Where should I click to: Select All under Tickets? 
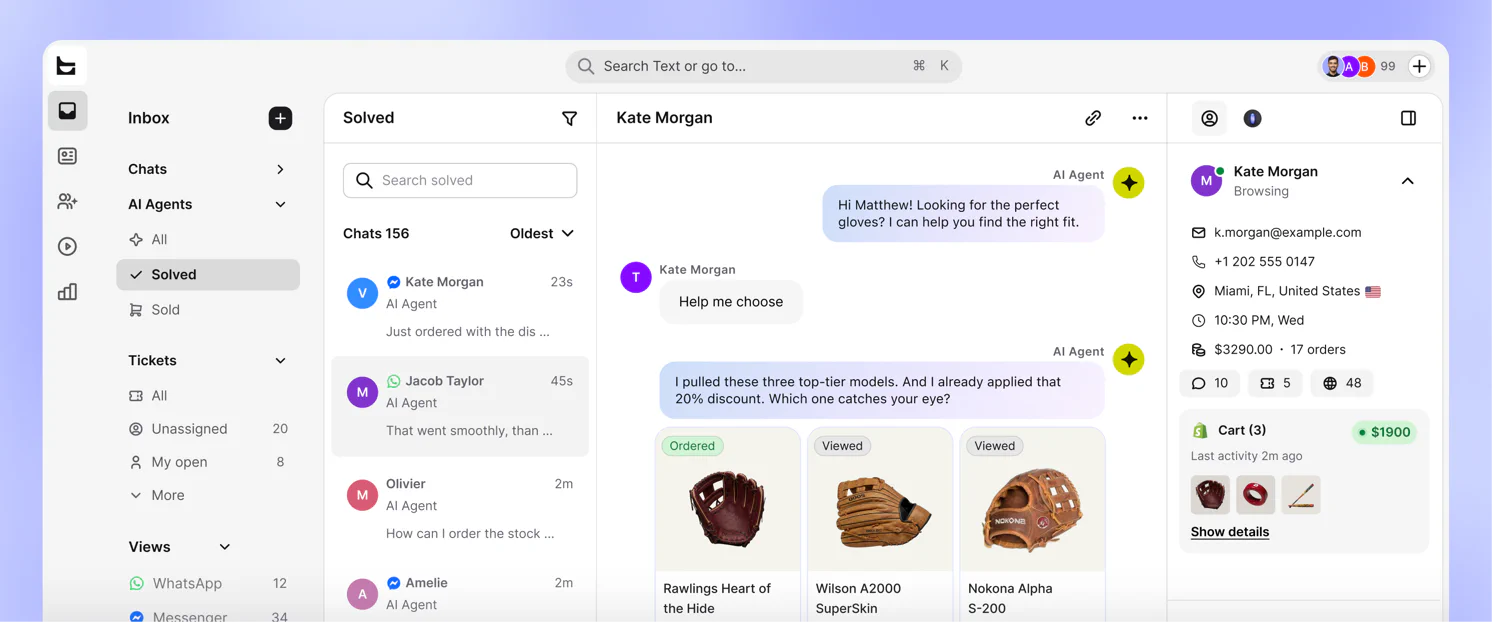[x=208, y=396]
